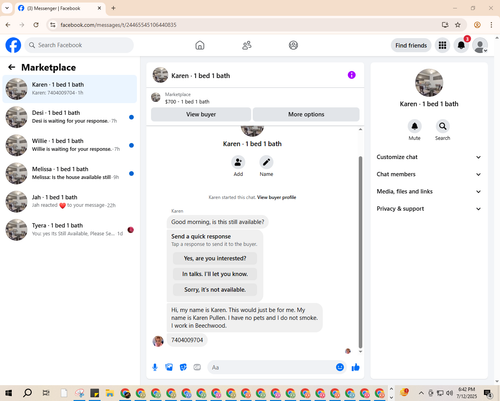This screenshot has height=401, width=500.
Task: Open the Groups icon in top navigation
Action: [293, 45]
